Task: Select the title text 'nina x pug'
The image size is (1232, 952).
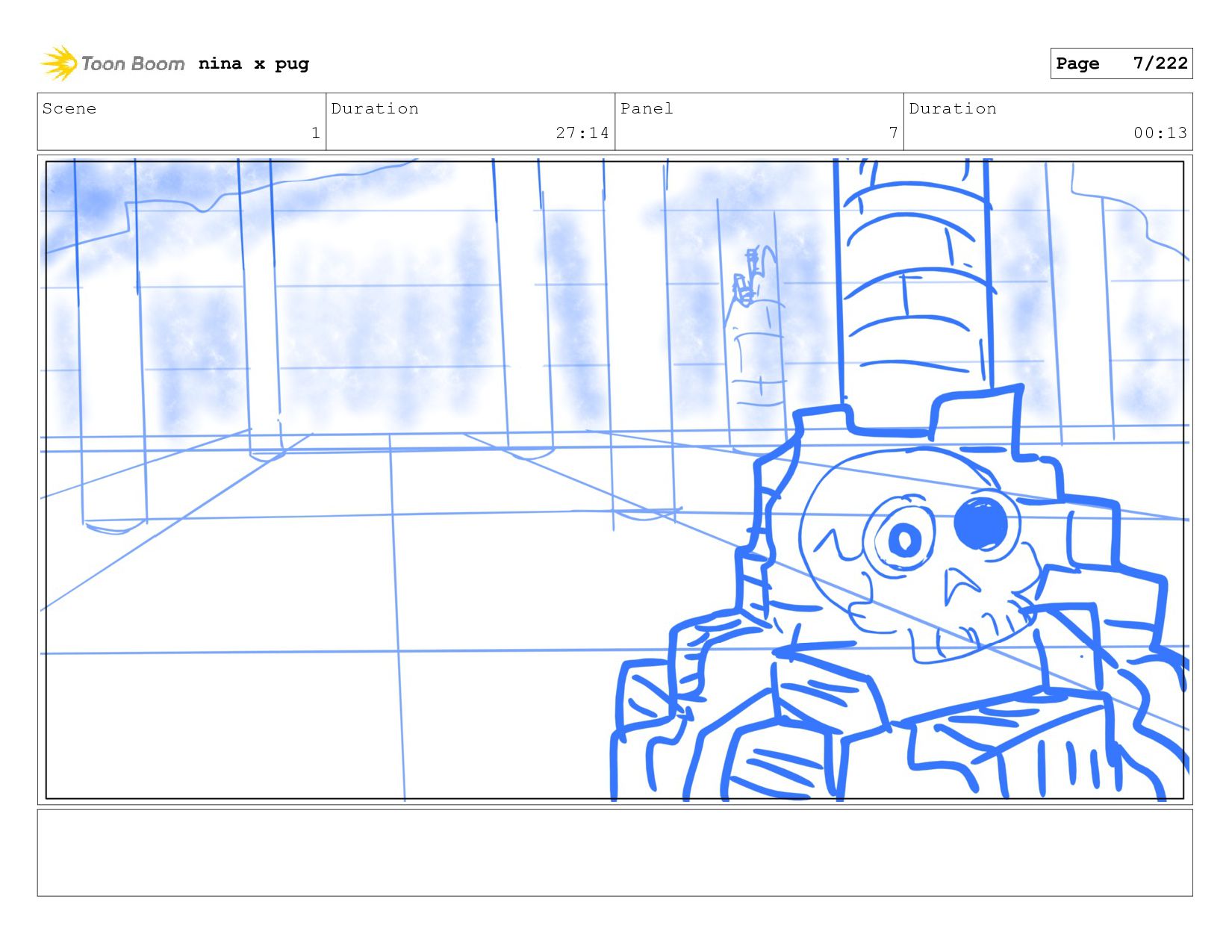Action: coord(254,64)
